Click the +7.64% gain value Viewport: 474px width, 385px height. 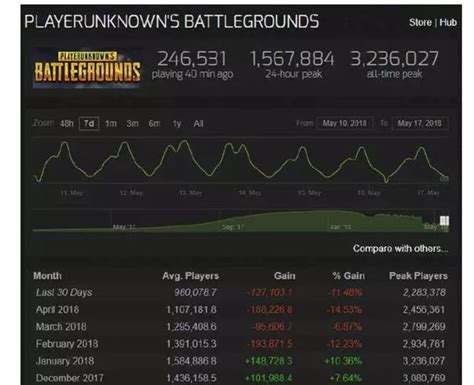click(345, 378)
